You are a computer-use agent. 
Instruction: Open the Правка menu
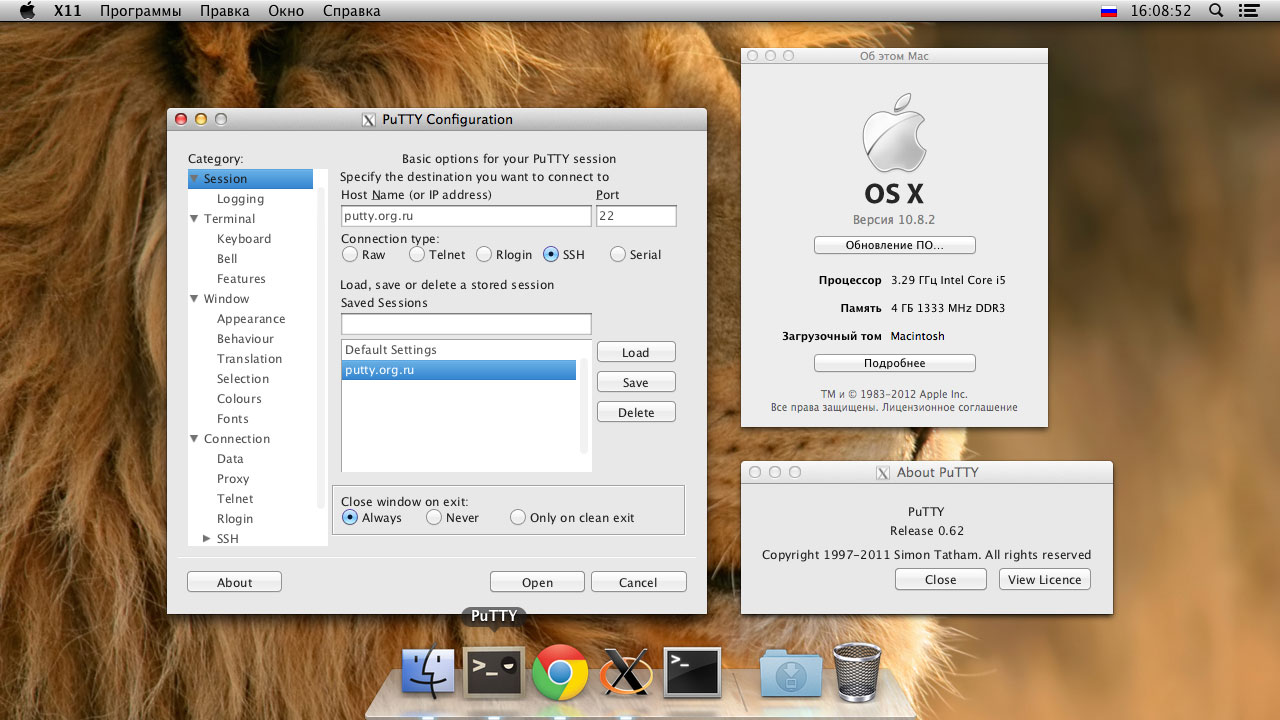click(x=225, y=11)
